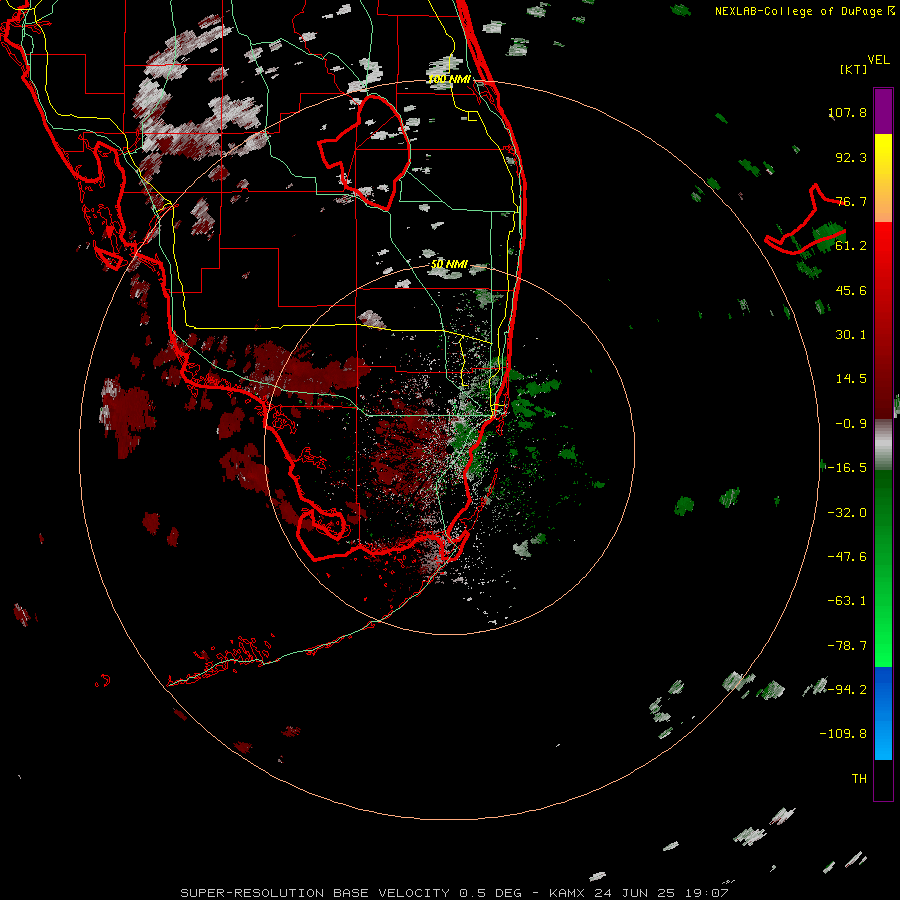Select the 107.8 legend value
This screenshot has width=900, height=900.
[847, 112]
